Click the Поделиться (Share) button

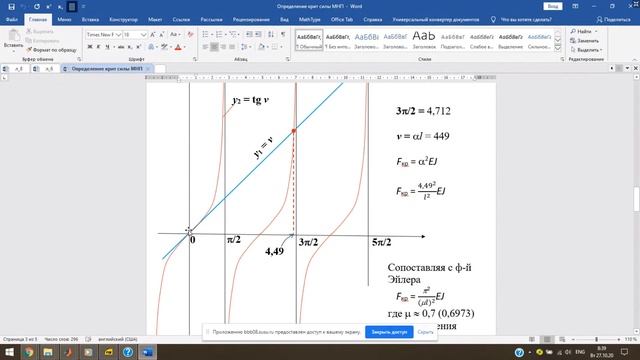[613, 20]
